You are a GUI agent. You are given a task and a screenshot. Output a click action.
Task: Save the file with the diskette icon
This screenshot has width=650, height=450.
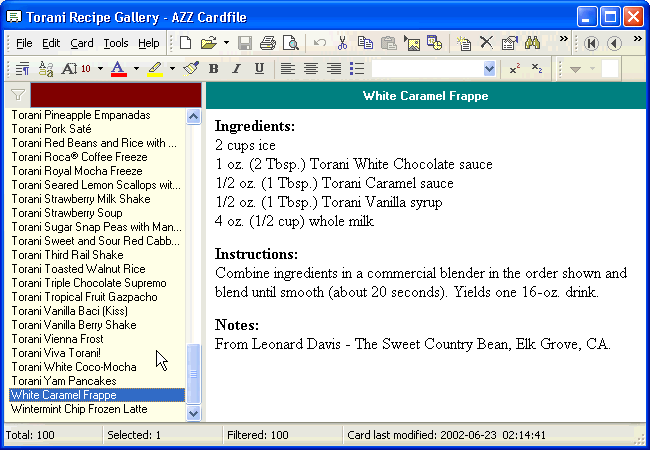click(x=245, y=43)
